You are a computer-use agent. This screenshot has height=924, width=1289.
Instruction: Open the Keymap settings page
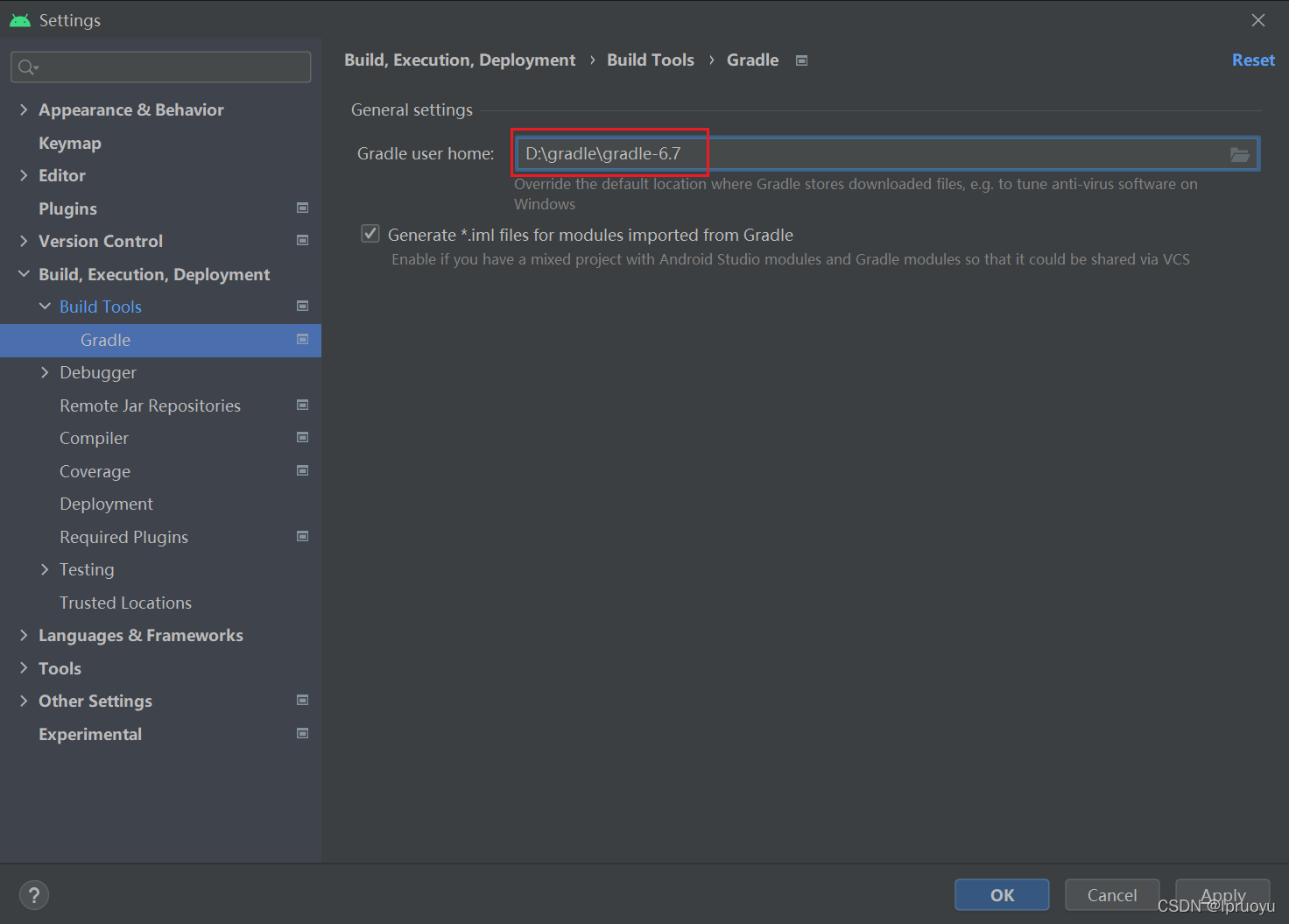point(70,143)
